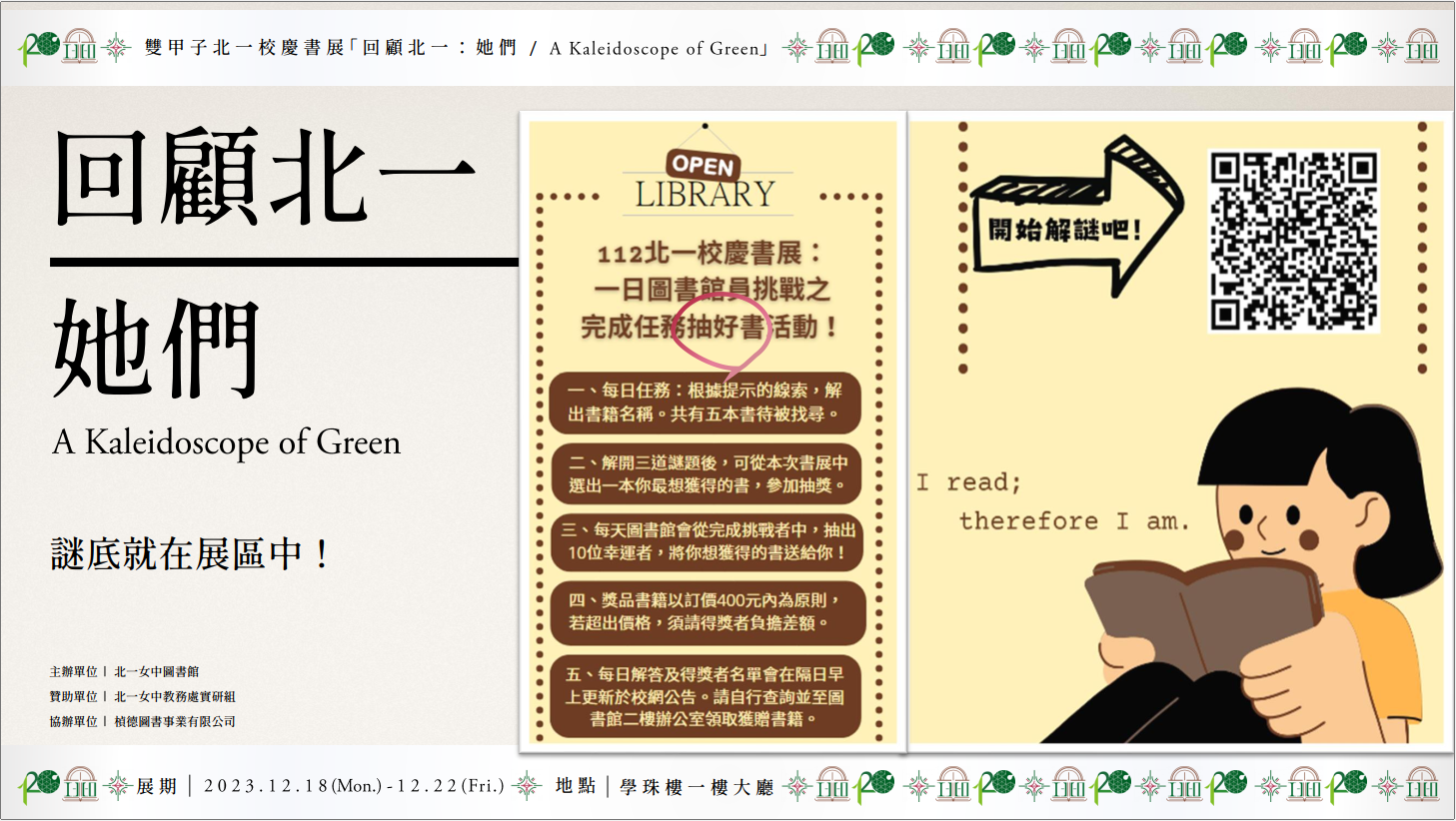Click rule five box about 每日解答

705,696
